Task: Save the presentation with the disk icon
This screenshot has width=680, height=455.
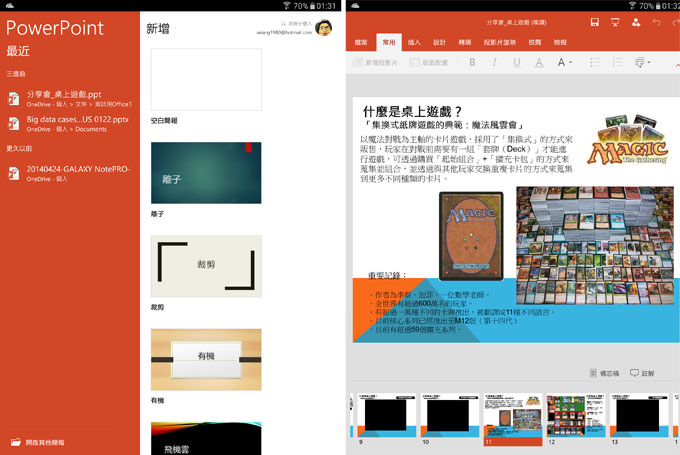Action: pos(595,22)
